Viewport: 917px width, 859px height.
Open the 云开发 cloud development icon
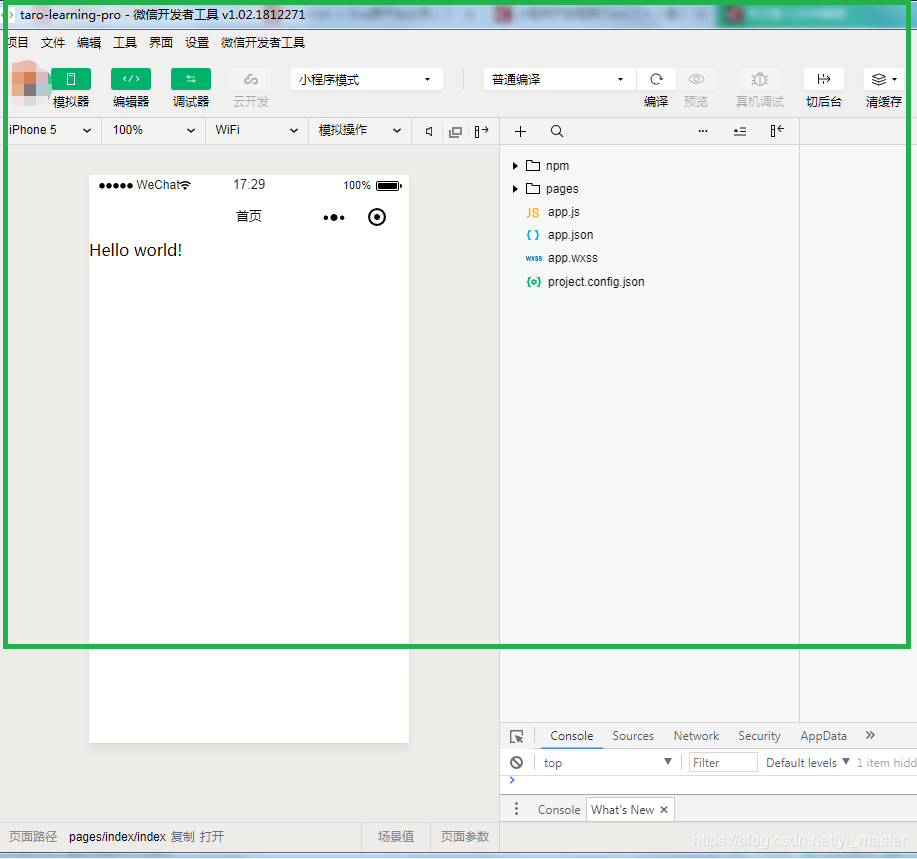(x=251, y=79)
